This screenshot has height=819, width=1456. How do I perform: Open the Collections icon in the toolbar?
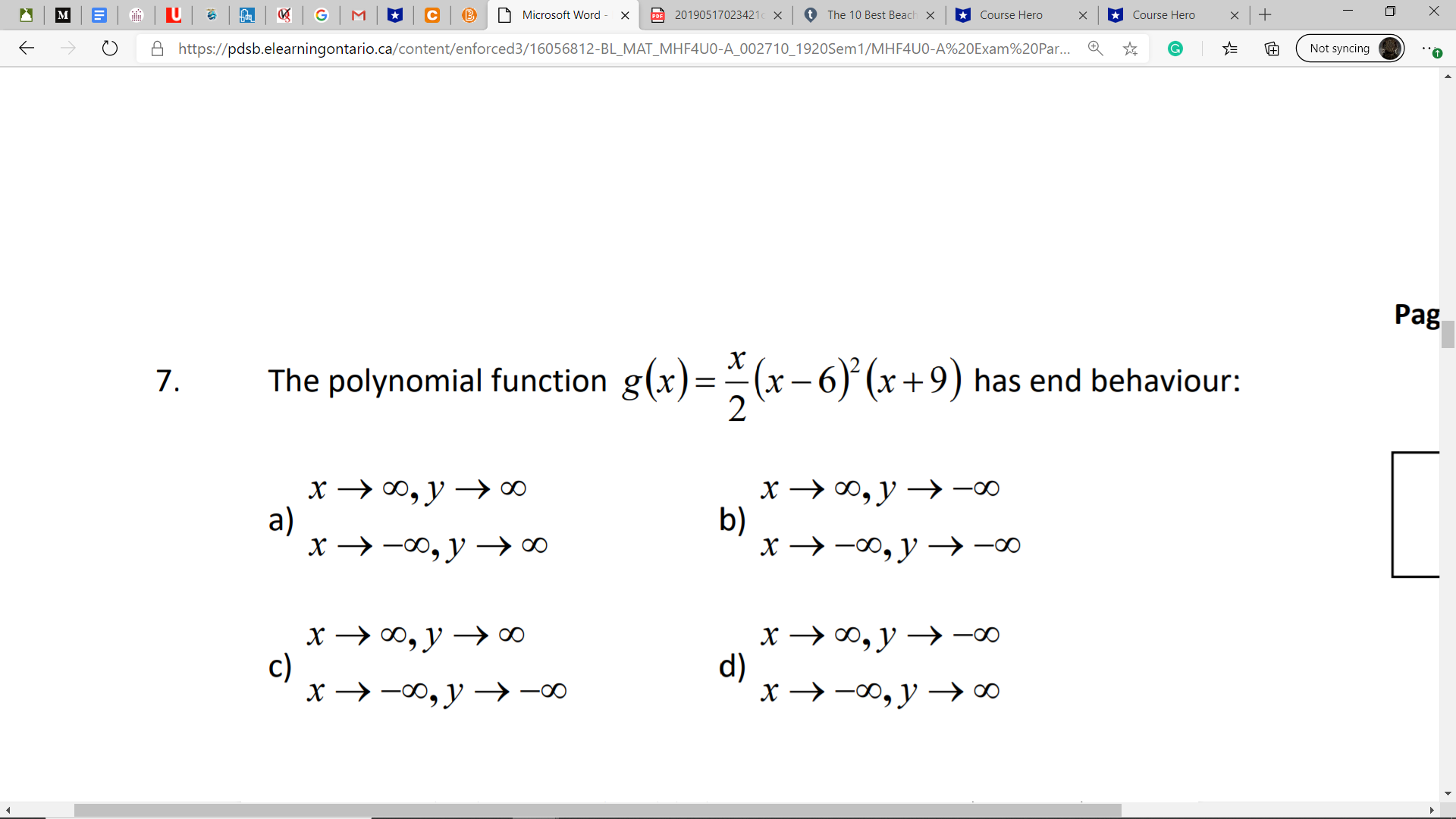(1271, 49)
